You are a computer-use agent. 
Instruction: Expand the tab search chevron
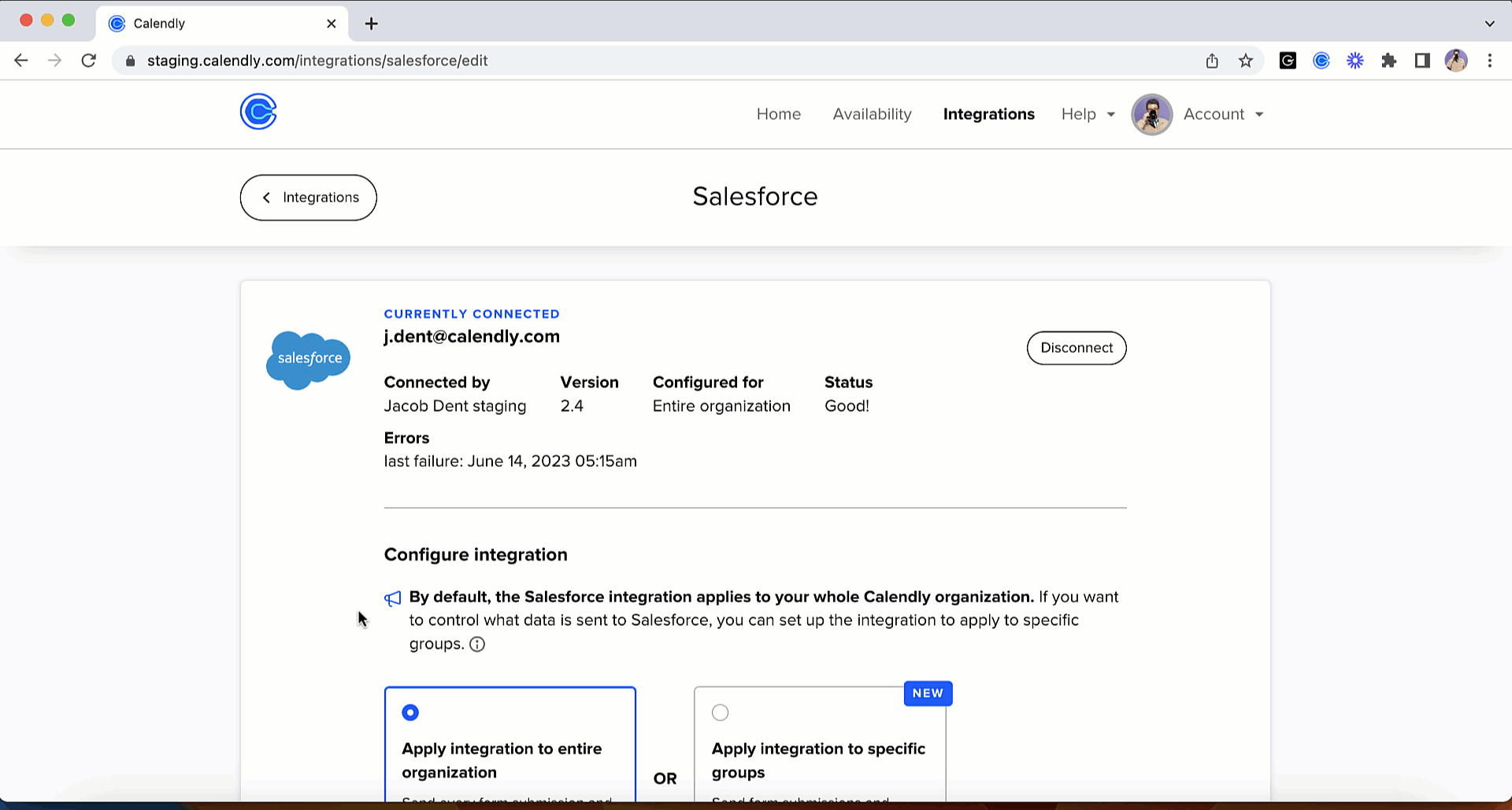point(1490,24)
